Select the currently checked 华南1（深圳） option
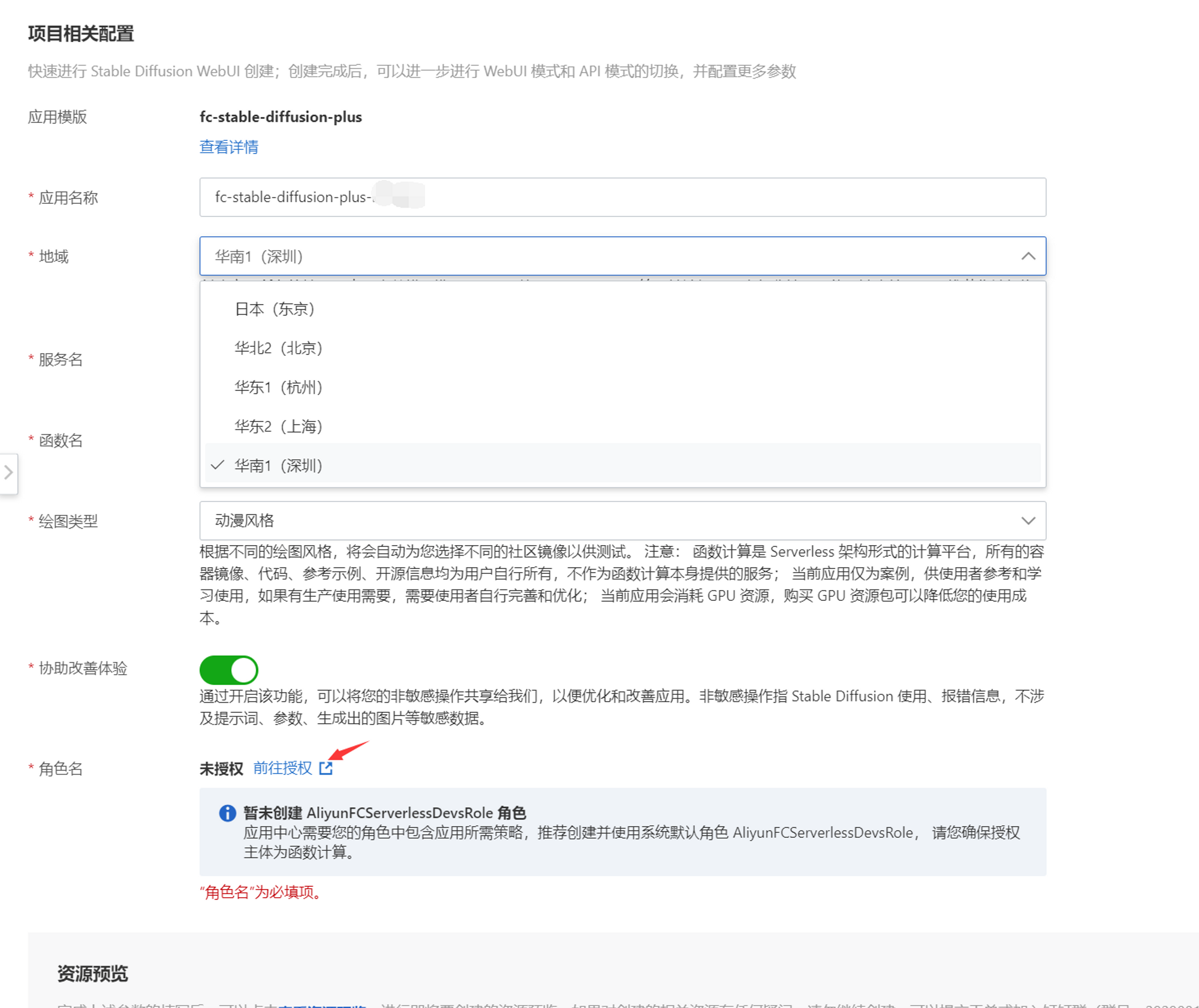This screenshot has width=1199, height=1008. [x=278, y=465]
